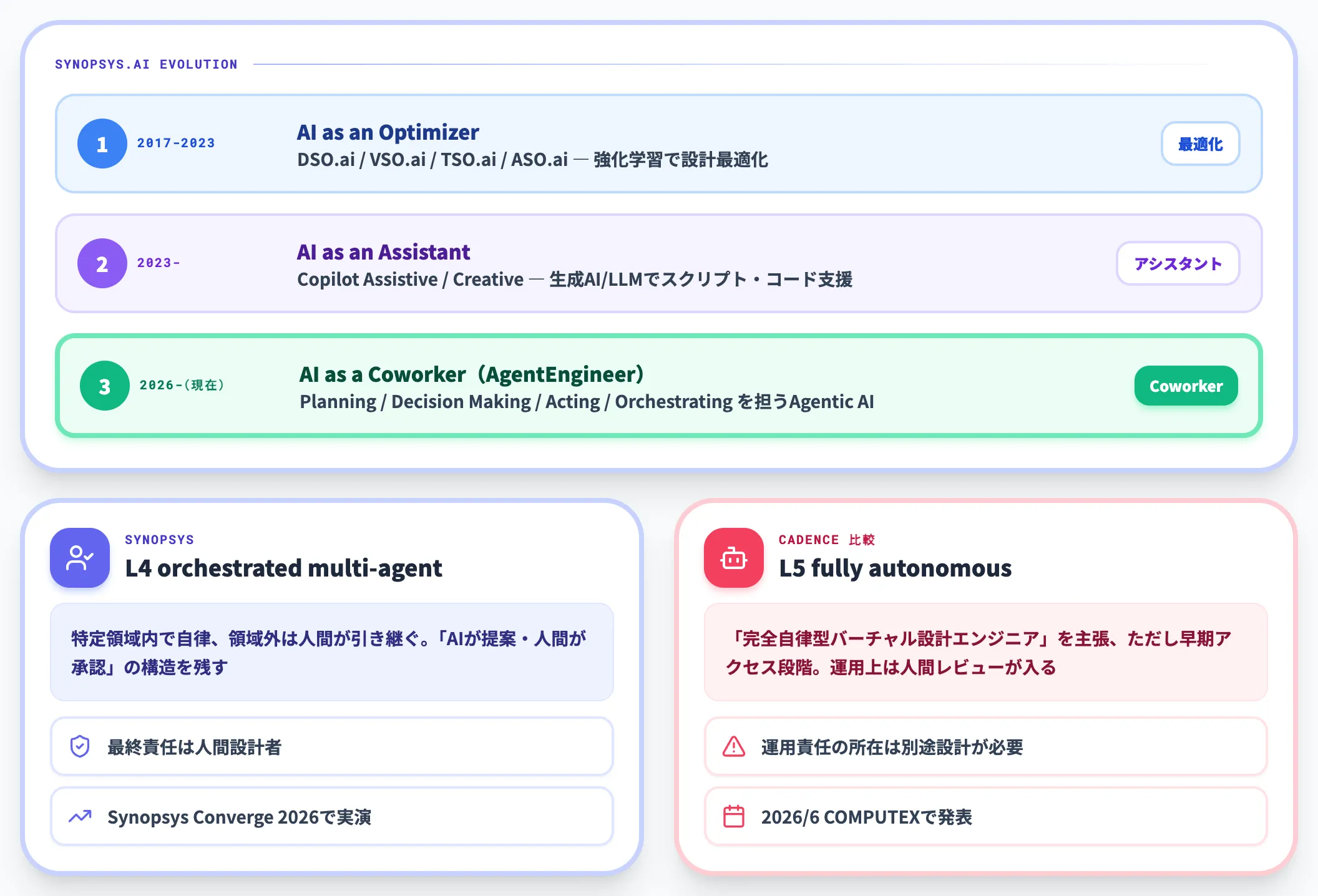Click the 最適化 badge
This screenshot has height=896, width=1318.
[x=1200, y=144]
